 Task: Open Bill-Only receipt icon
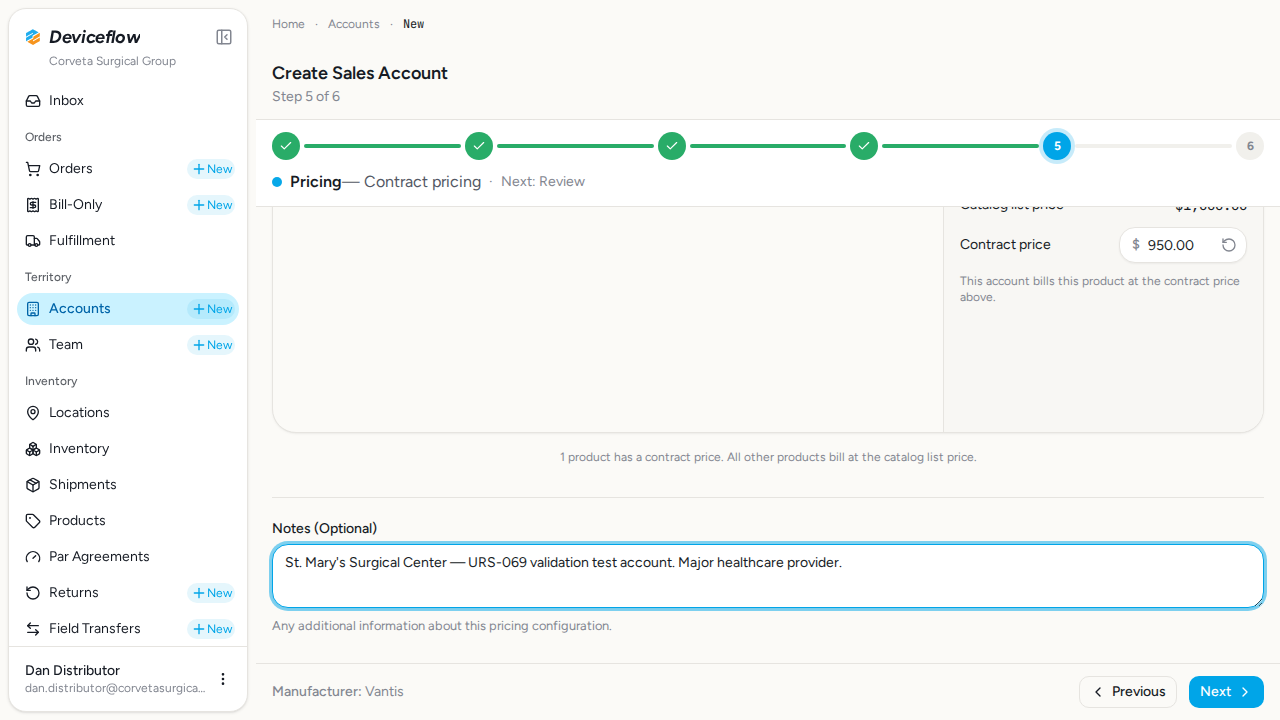pyautogui.click(x=33, y=205)
